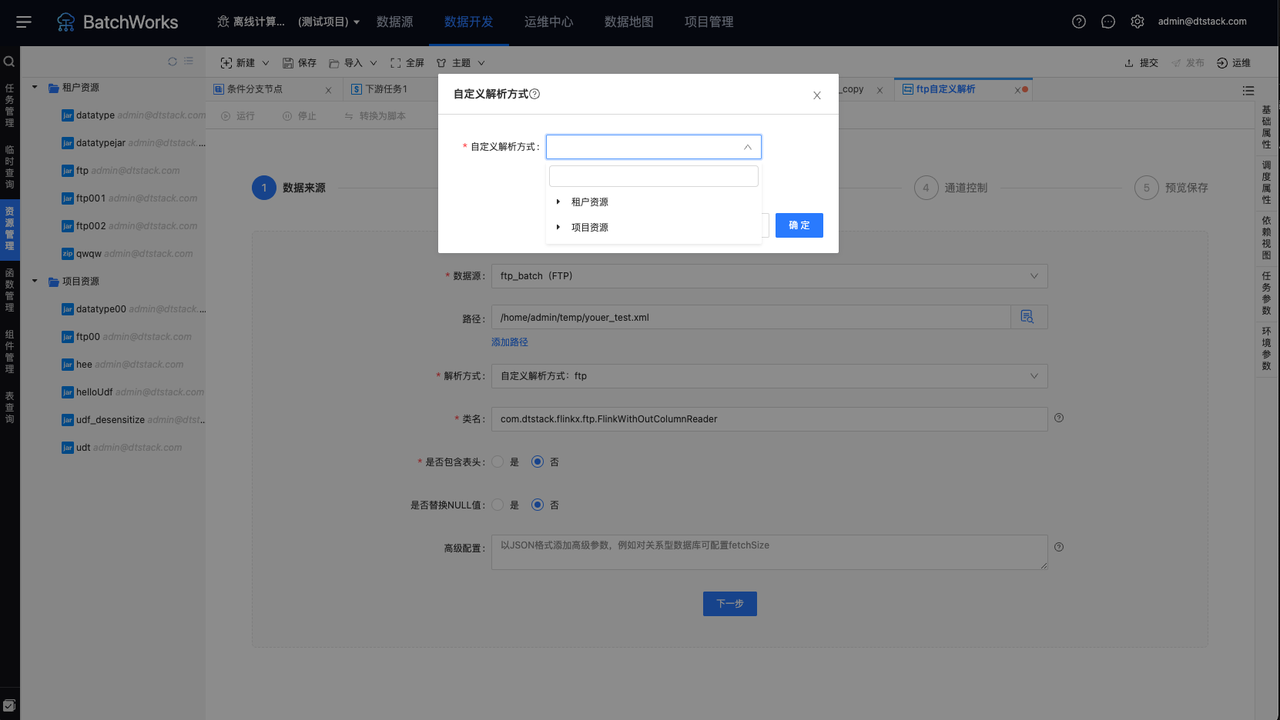This screenshot has width=1280, height=720.
Task: Refresh the resource tree via refresh icon
Action: point(172,62)
